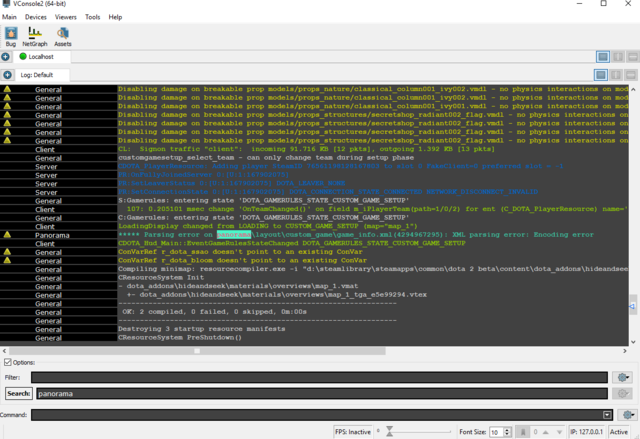Open the Tools menu

pyautogui.click(x=93, y=17)
